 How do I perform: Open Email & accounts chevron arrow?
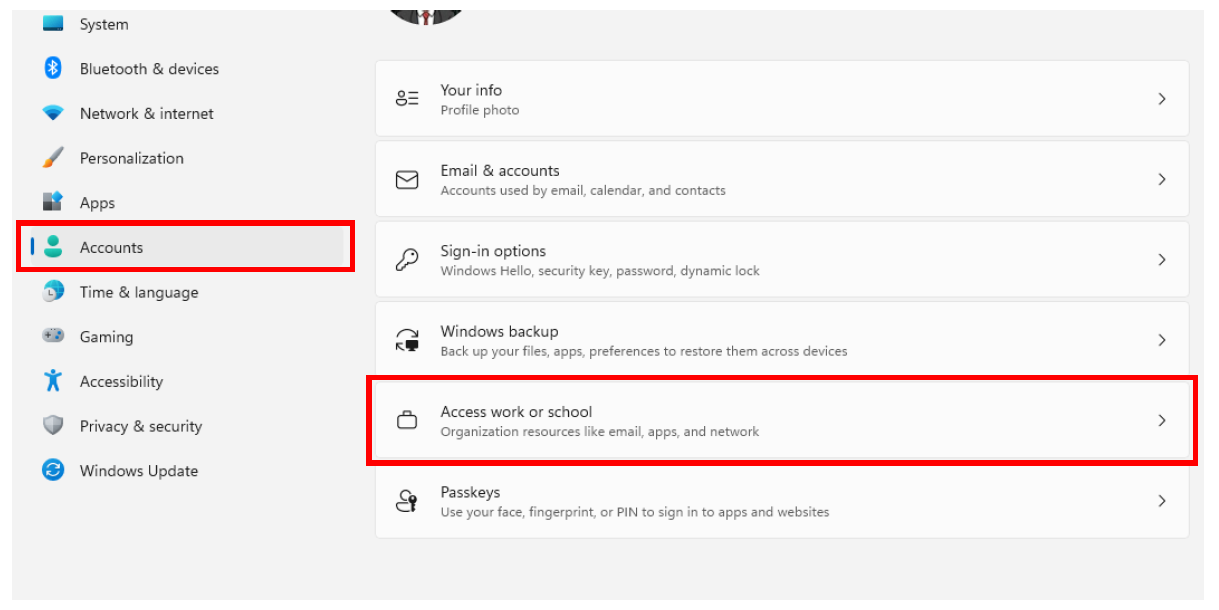coord(1162,179)
